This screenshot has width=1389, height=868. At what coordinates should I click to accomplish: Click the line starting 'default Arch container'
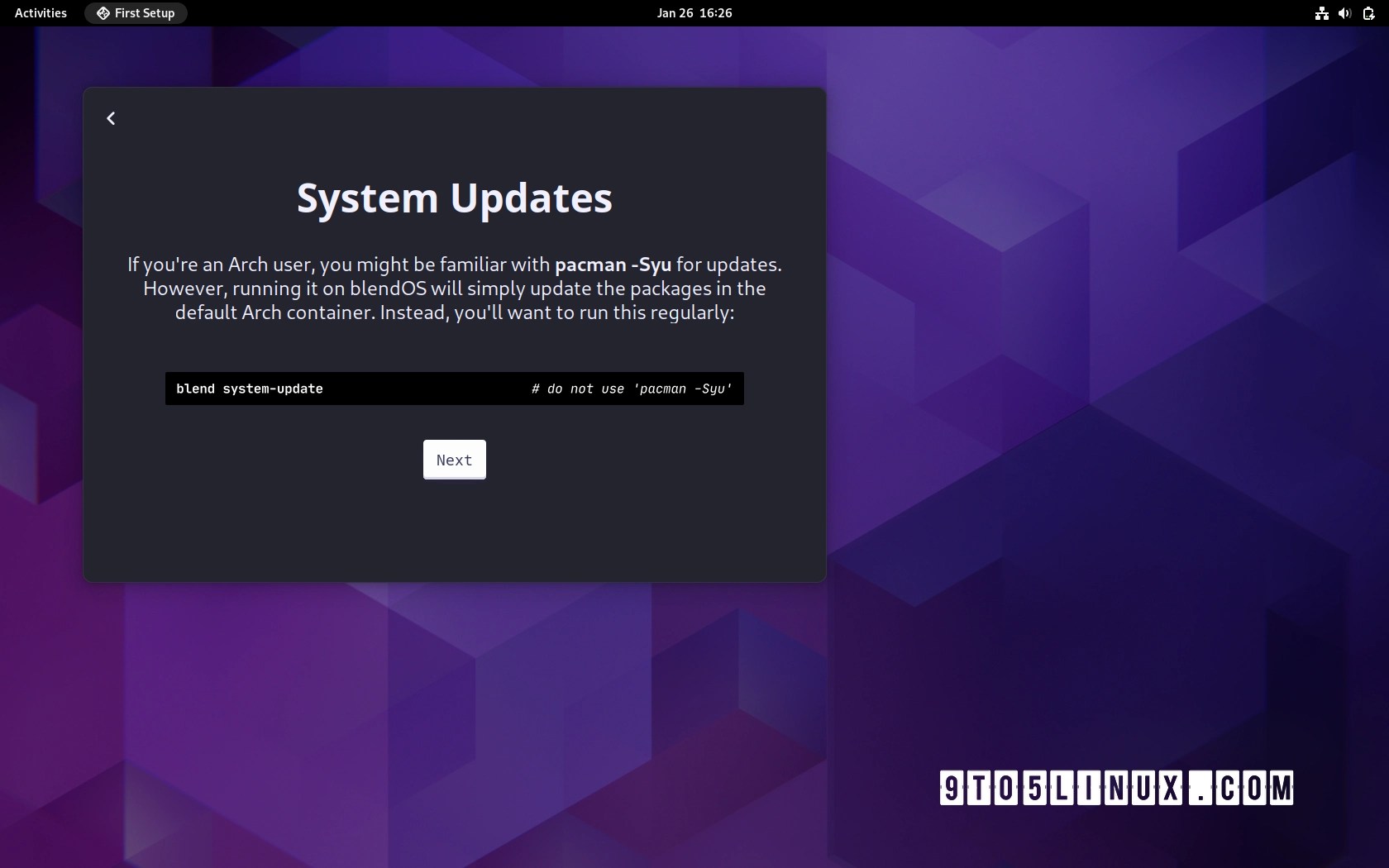(x=455, y=312)
